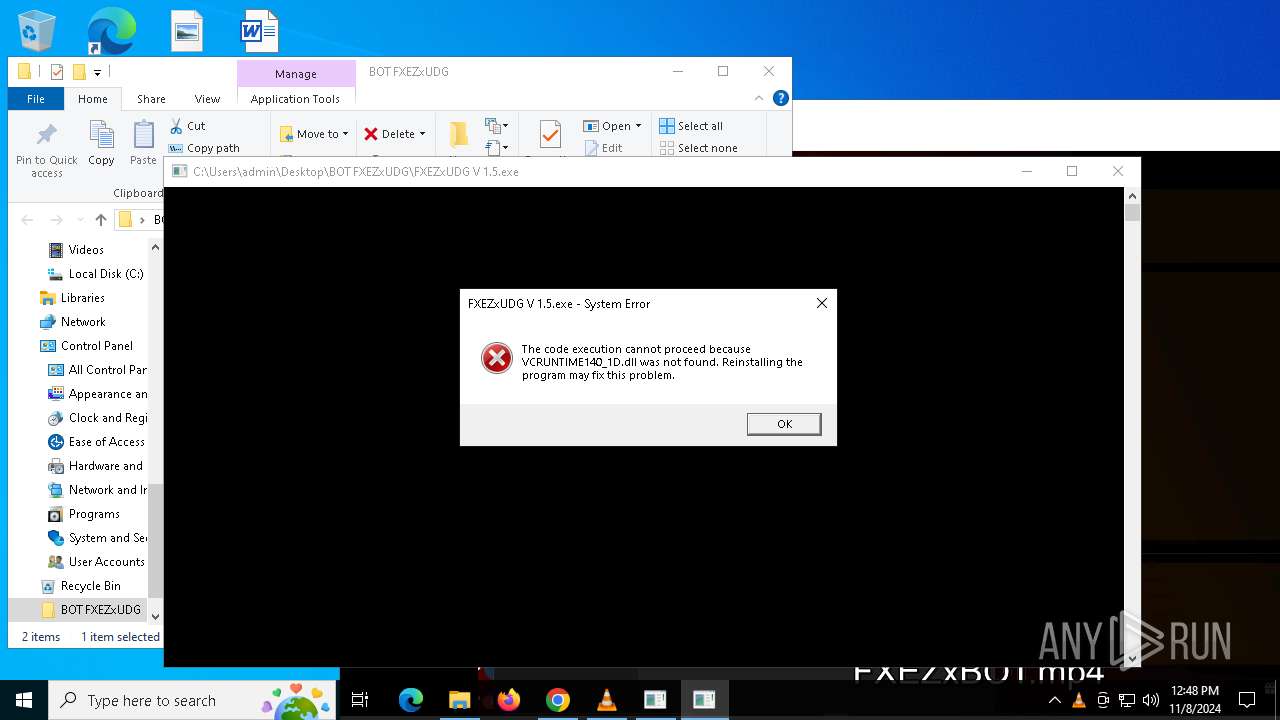1280x720 pixels.
Task: Select the Manage contextual tab
Action: (x=296, y=74)
